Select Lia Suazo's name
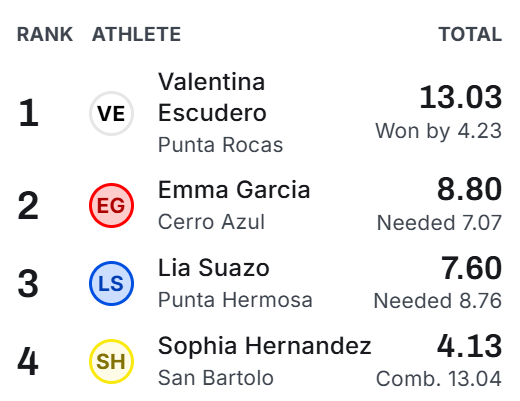 click(214, 268)
